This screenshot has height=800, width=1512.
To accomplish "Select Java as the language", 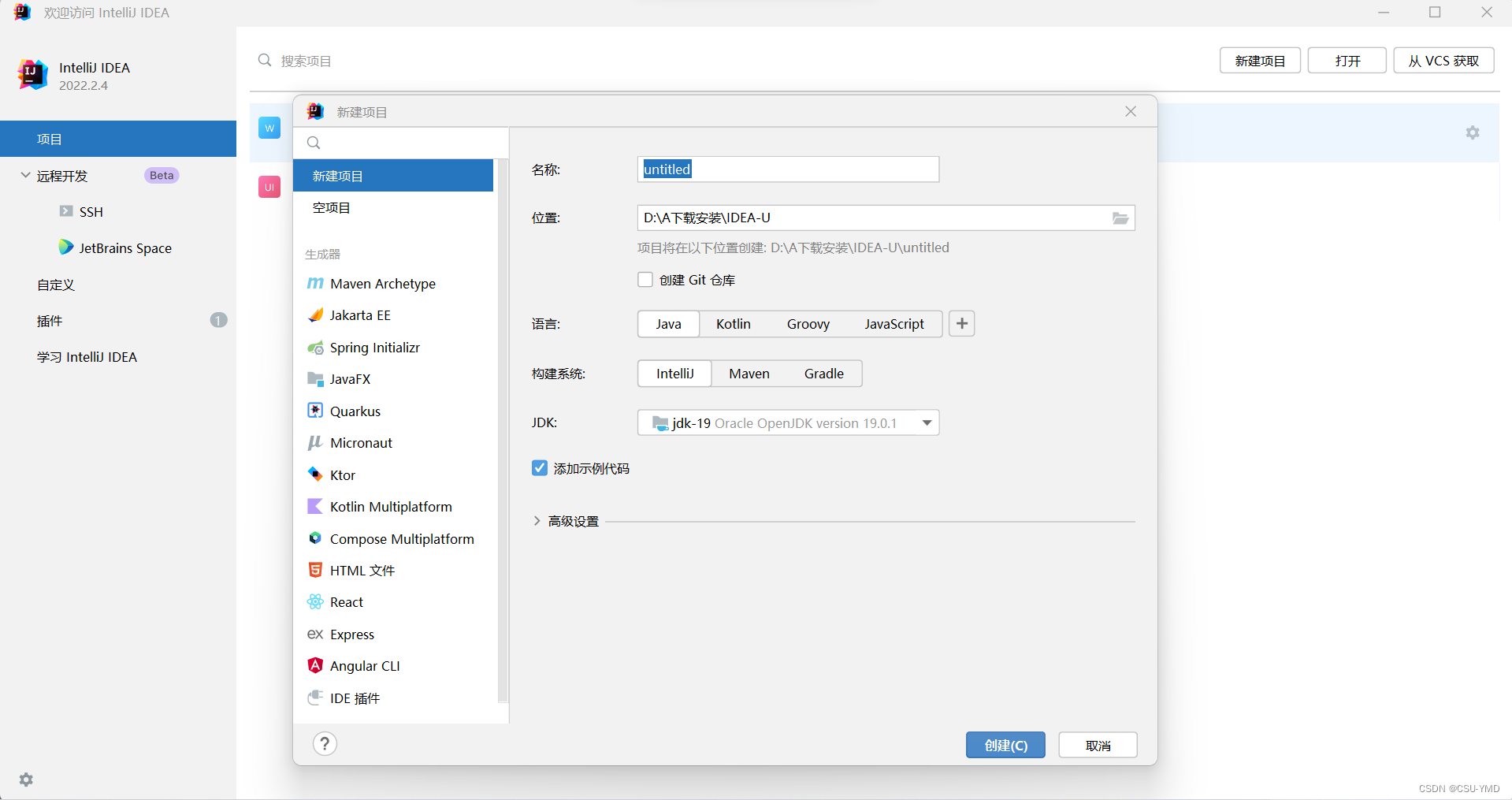I will pyautogui.click(x=668, y=324).
